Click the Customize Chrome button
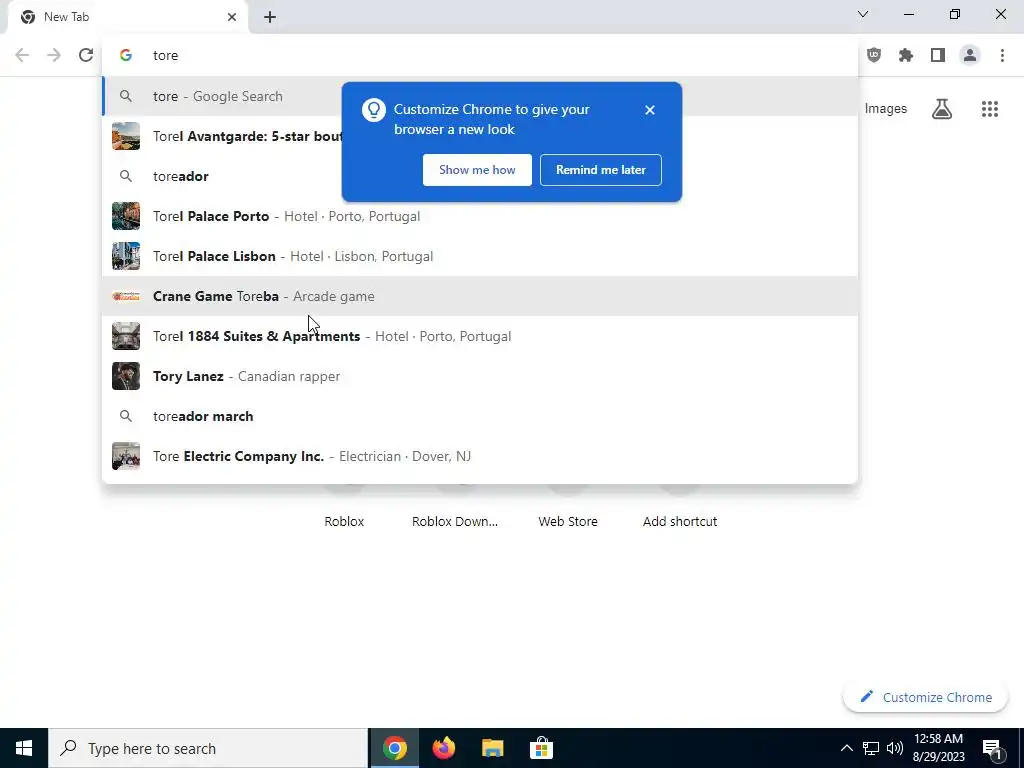1024x768 pixels. point(925,697)
